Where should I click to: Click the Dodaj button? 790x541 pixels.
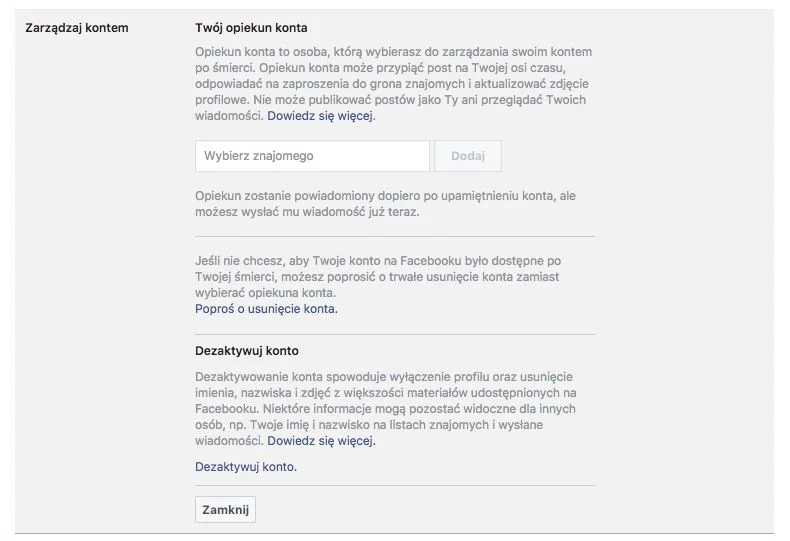(x=468, y=156)
